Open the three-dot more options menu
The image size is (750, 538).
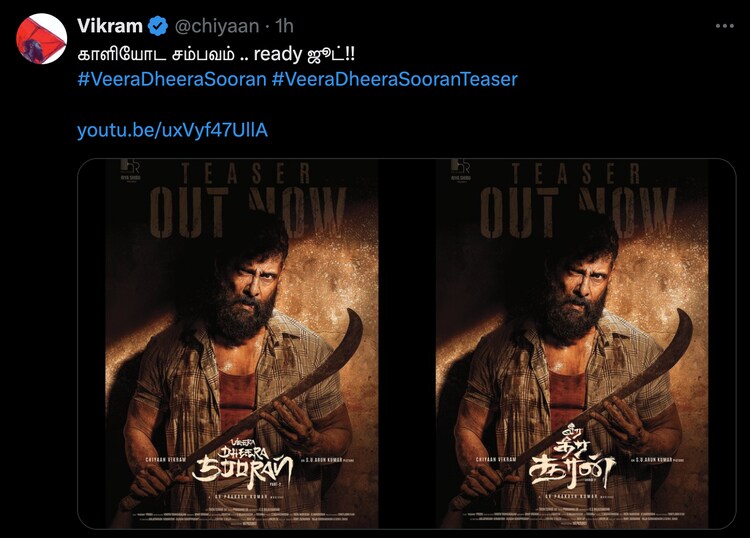(725, 26)
